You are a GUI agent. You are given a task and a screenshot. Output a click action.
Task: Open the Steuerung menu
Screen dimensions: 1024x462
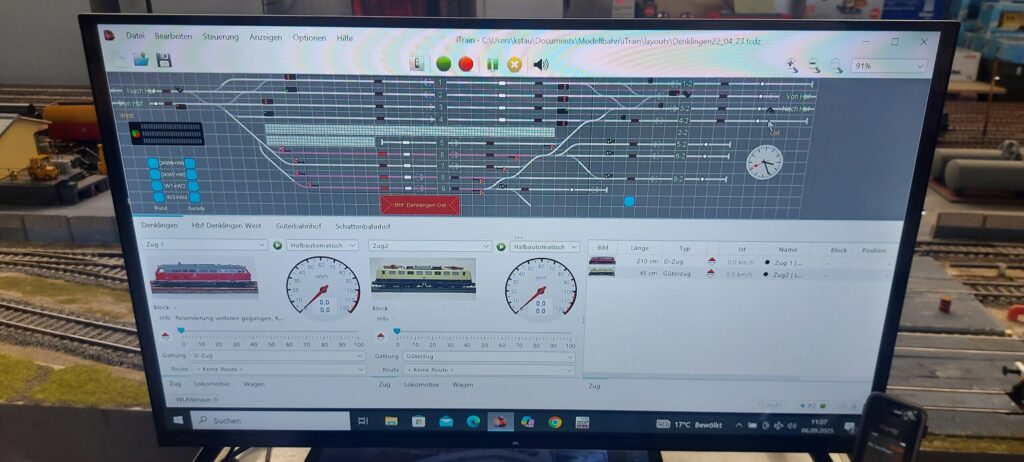coord(220,37)
